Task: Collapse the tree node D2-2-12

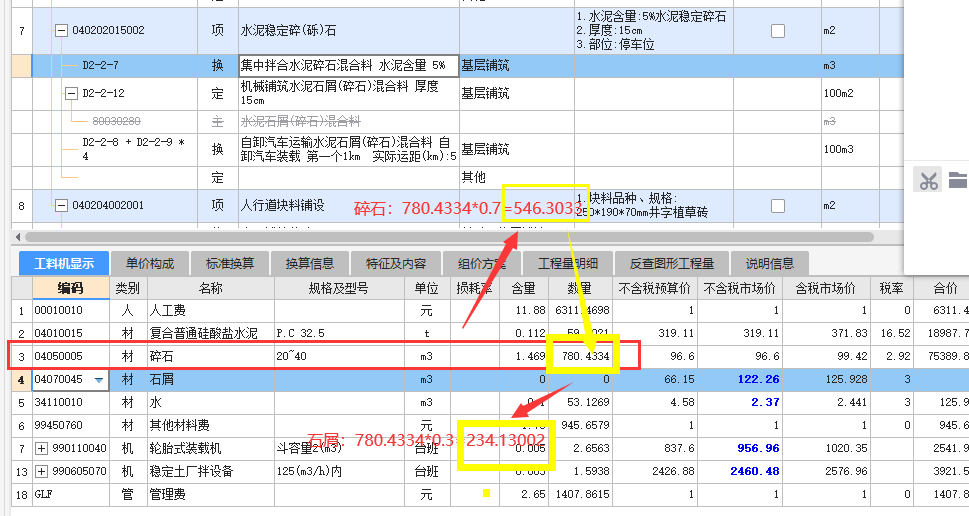Action: (72, 93)
